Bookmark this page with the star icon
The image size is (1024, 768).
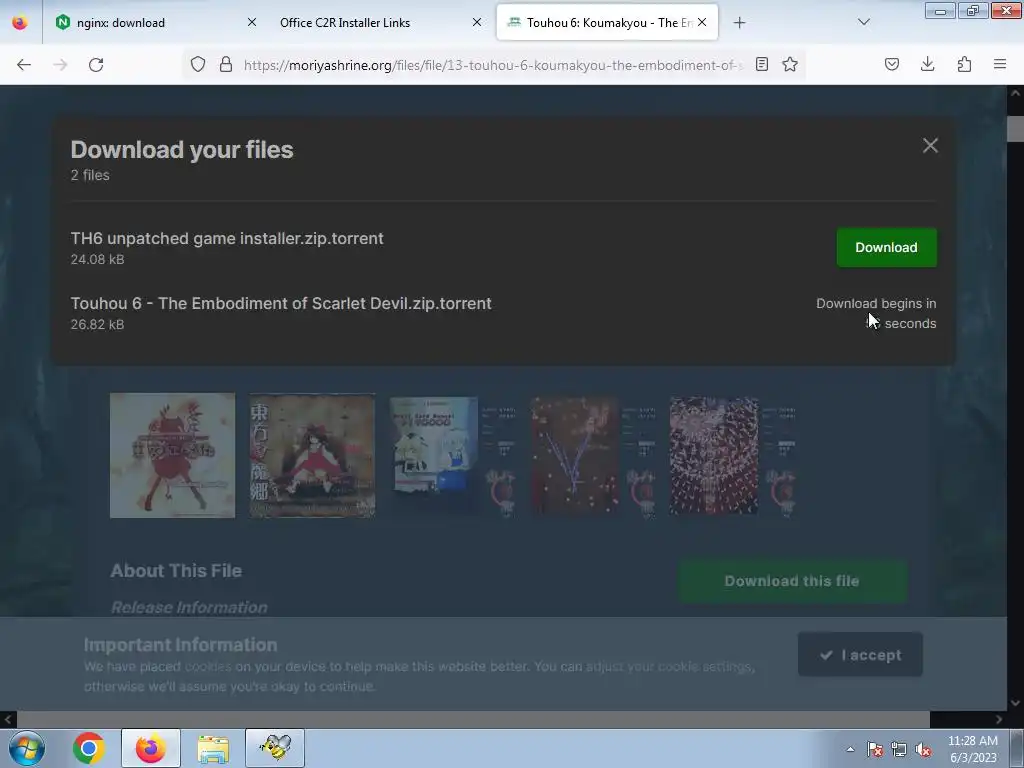pos(790,64)
